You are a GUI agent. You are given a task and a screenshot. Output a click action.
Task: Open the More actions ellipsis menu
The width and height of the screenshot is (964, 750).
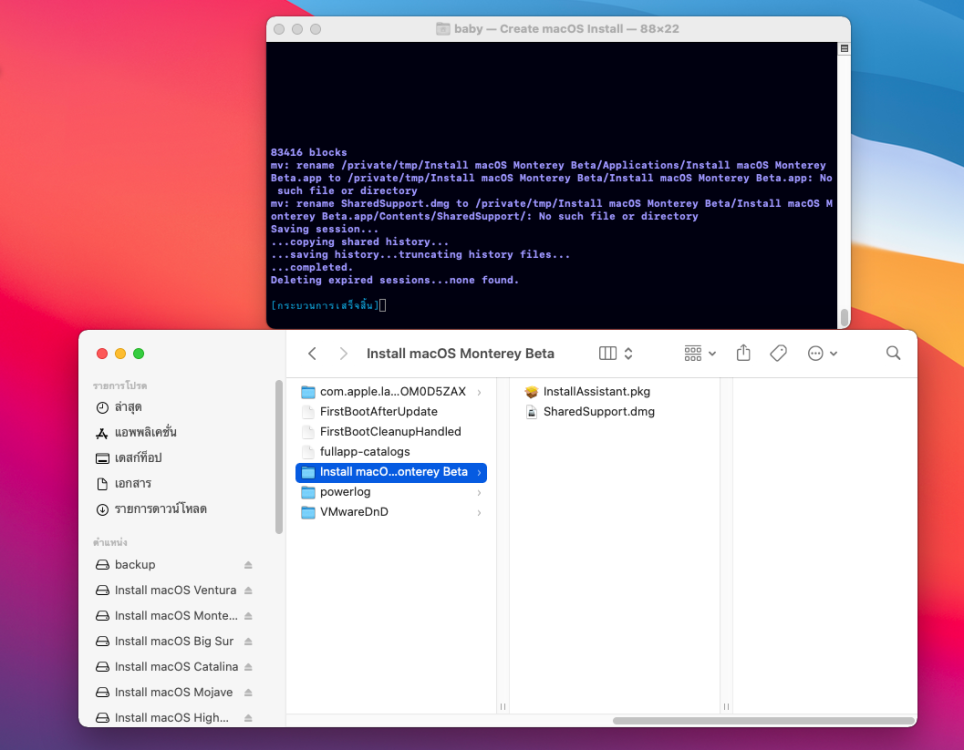[x=822, y=353]
